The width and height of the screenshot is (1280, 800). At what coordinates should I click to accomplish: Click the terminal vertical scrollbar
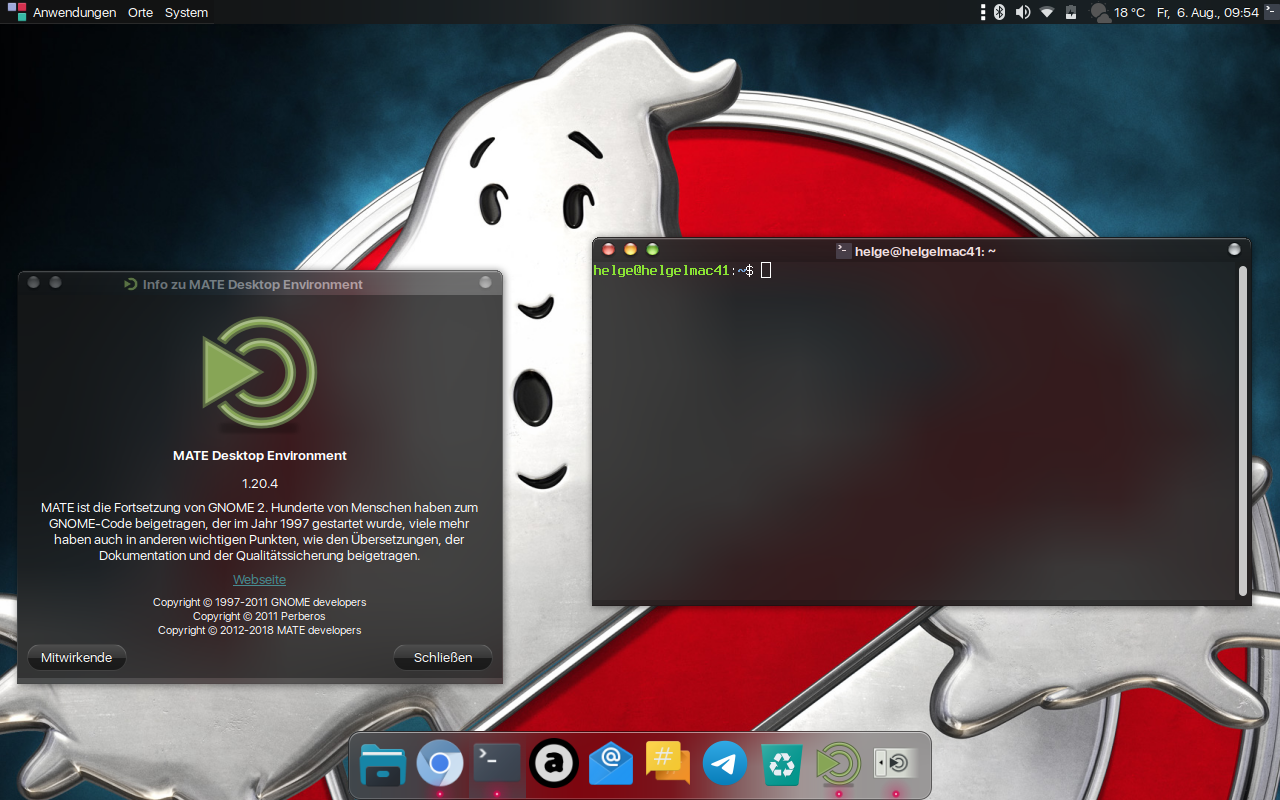tap(1243, 430)
